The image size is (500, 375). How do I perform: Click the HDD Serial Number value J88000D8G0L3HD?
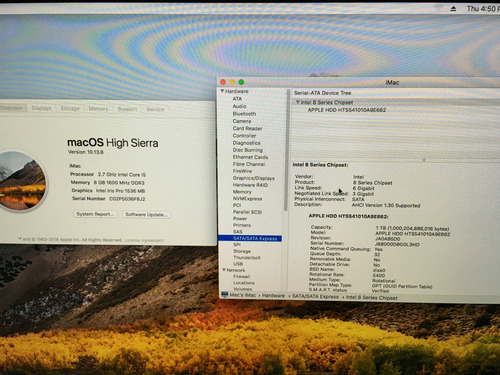click(x=397, y=245)
